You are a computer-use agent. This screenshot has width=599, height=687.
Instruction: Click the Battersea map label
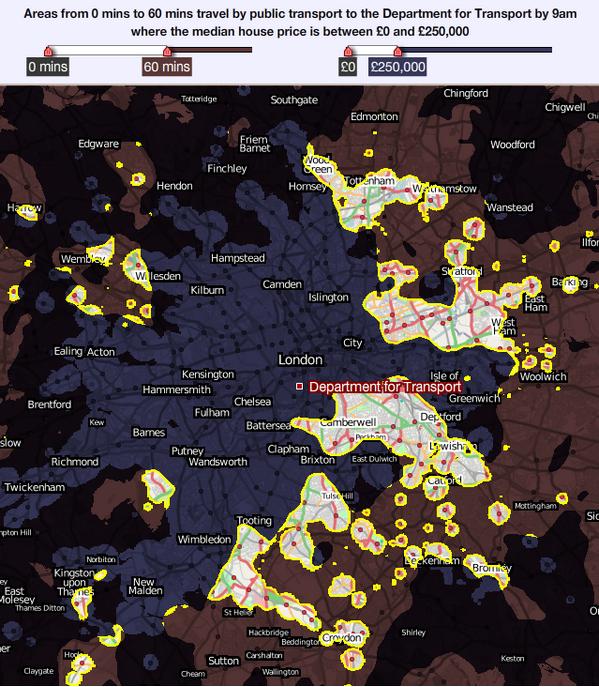pos(268,425)
